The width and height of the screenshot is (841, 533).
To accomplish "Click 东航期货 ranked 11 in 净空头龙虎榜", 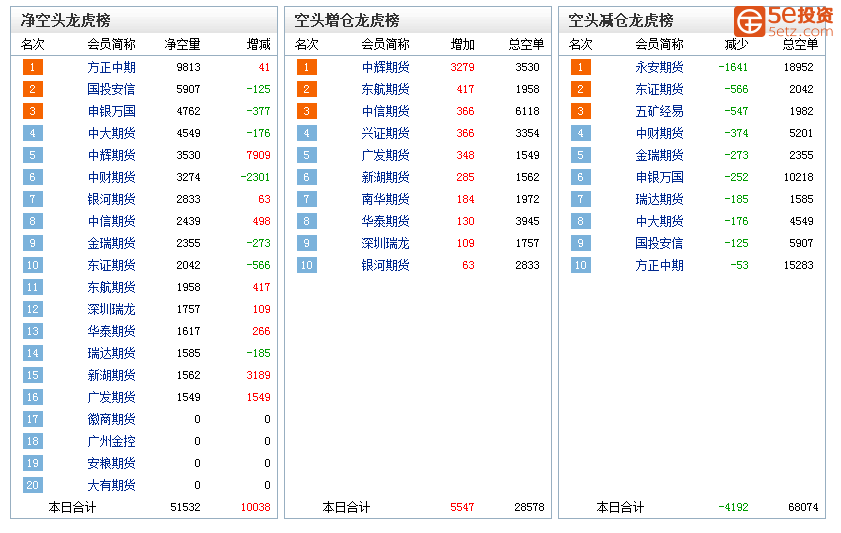I will tap(112, 287).
